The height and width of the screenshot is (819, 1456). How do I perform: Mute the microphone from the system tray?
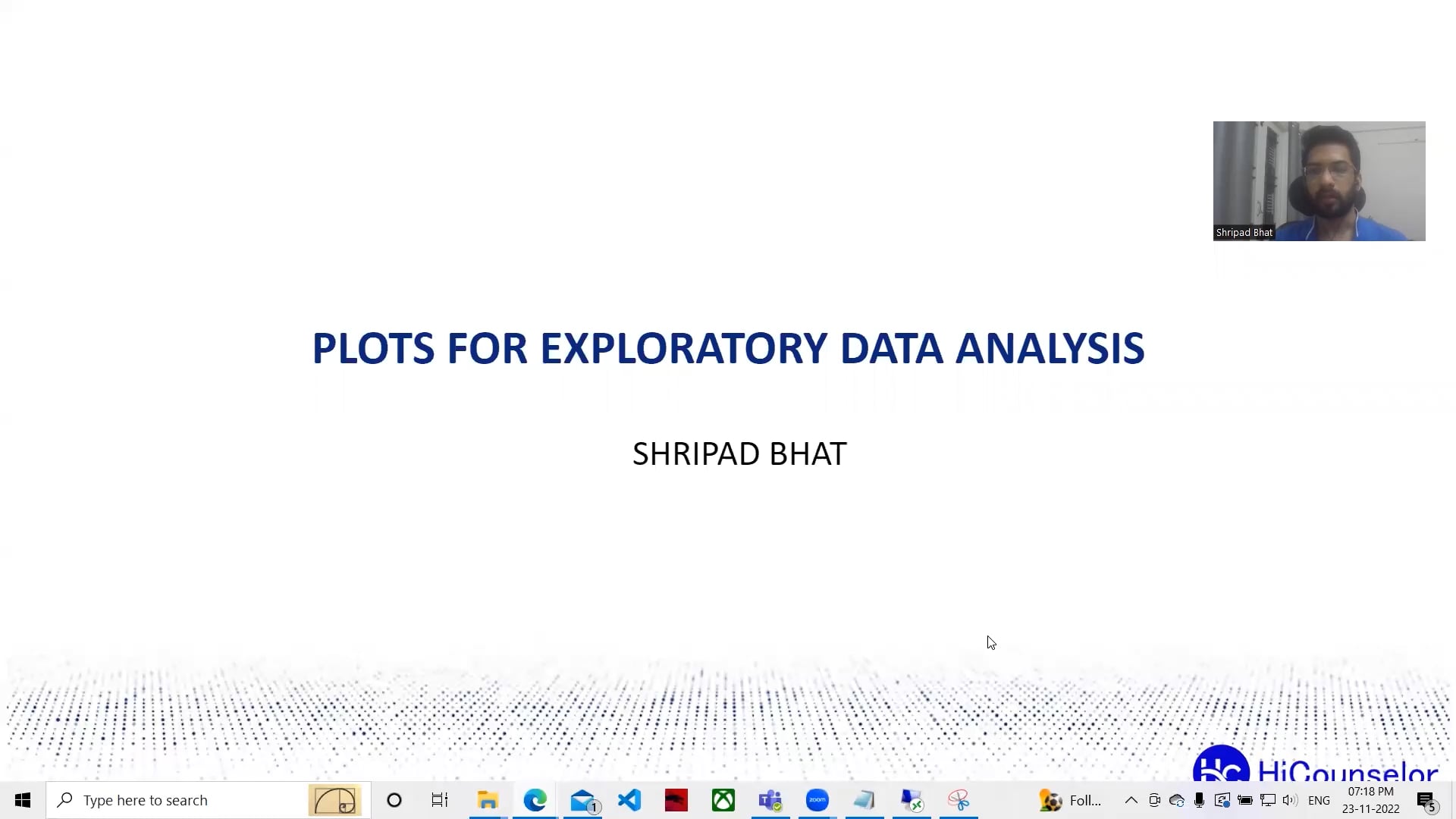pos(1199,800)
